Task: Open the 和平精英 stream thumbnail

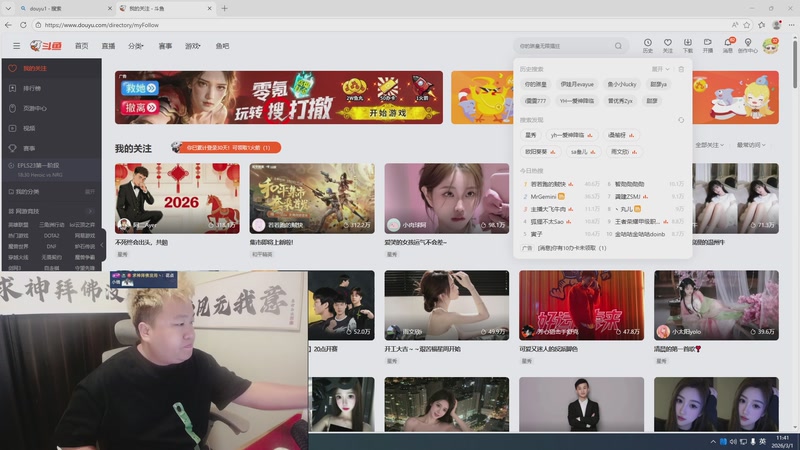Action: point(312,198)
